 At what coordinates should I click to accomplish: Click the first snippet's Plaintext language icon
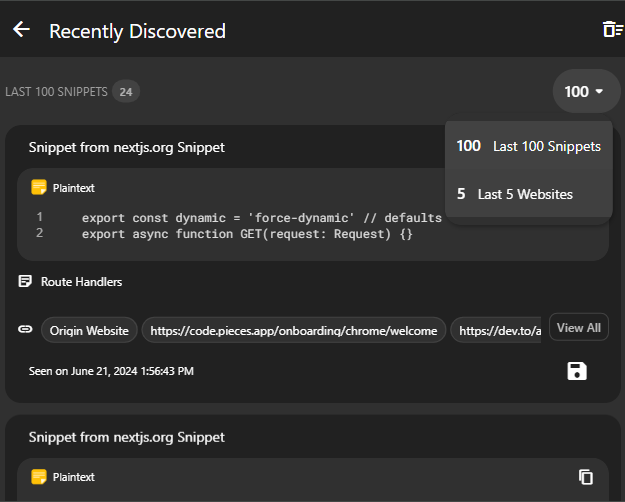point(39,187)
